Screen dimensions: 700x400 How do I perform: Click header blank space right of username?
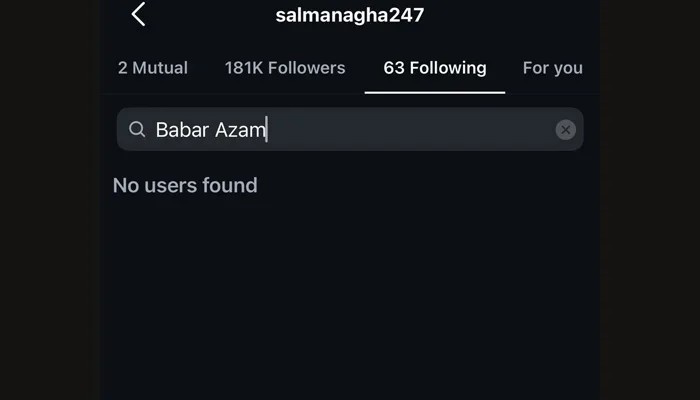coord(520,15)
